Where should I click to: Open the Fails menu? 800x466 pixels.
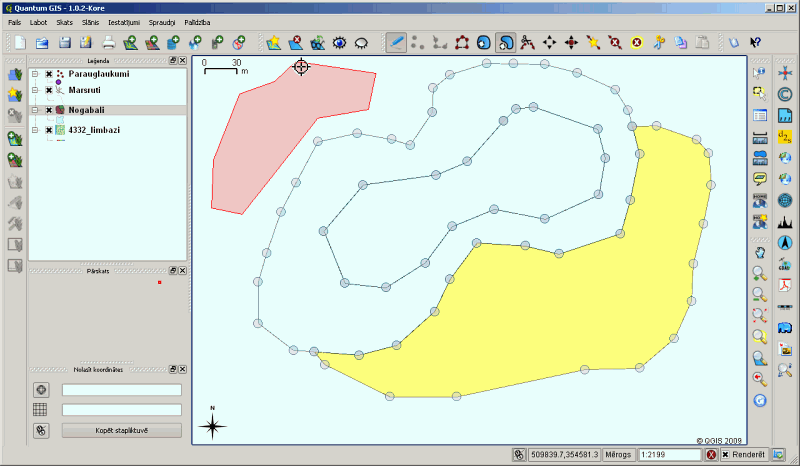coord(15,22)
